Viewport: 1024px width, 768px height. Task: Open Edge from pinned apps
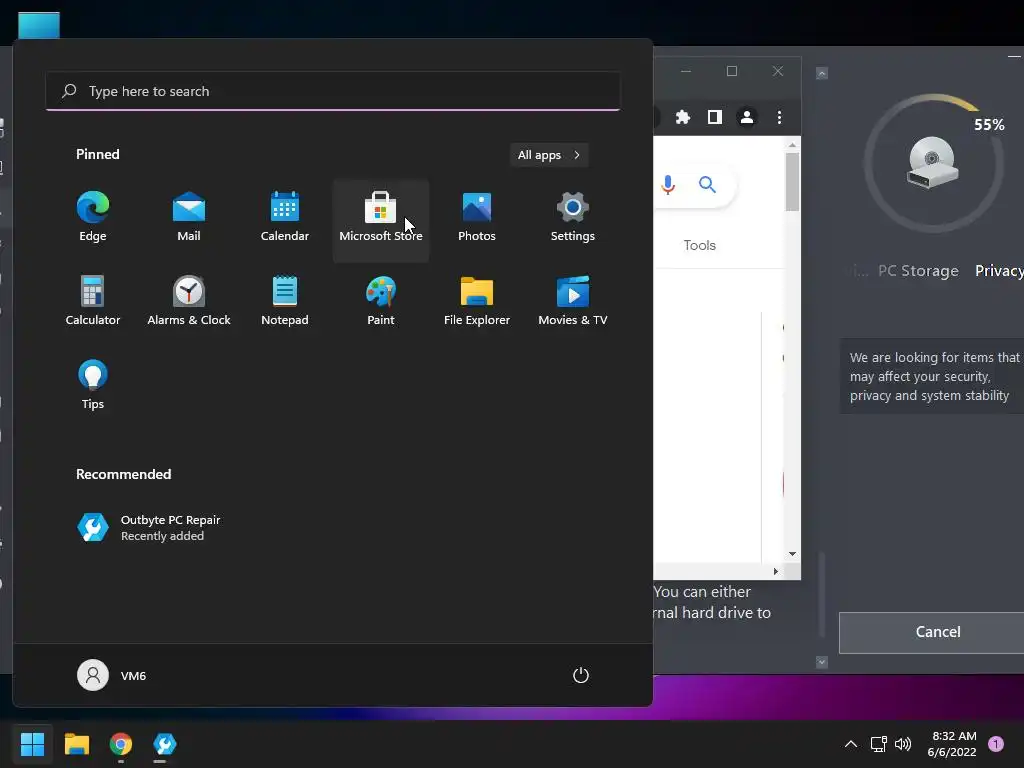(93, 218)
